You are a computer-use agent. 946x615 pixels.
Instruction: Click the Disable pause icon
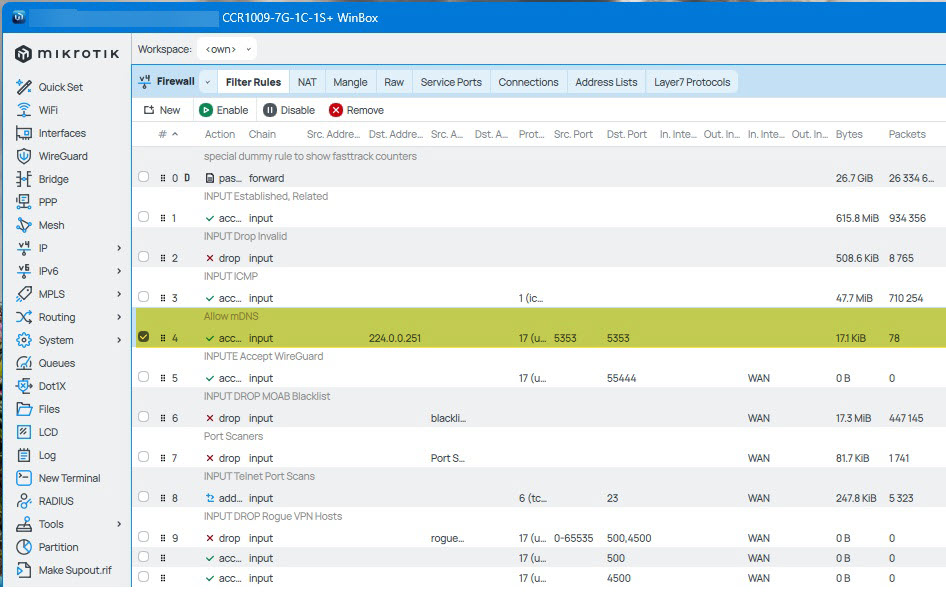tap(270, 110)
